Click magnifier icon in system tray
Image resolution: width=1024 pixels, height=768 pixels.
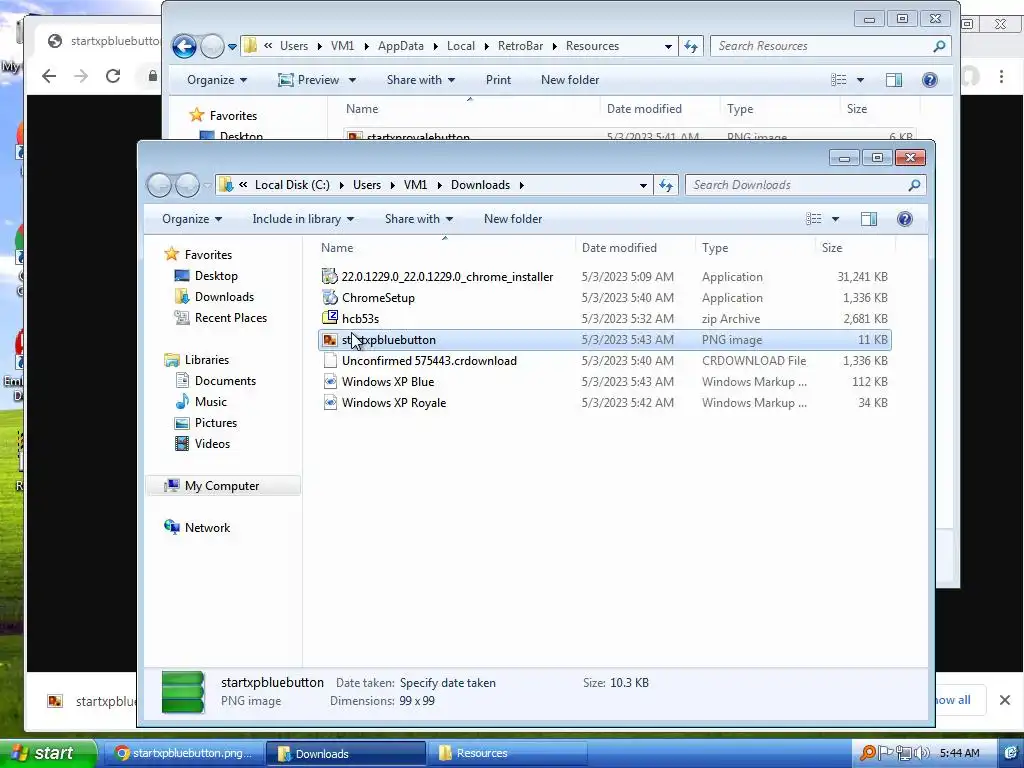(868, 754)
